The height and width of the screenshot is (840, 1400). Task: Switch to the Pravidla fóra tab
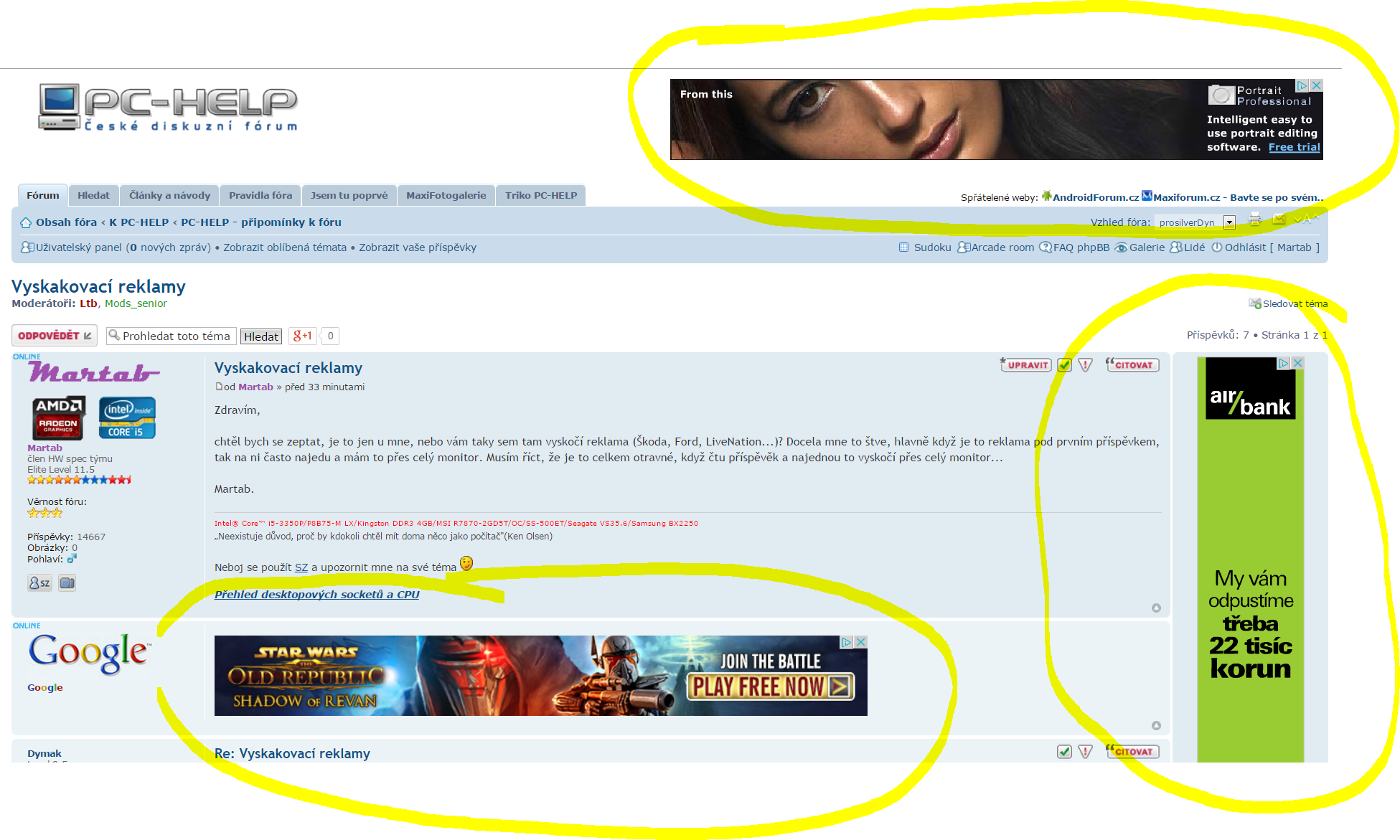coord(260,195)
